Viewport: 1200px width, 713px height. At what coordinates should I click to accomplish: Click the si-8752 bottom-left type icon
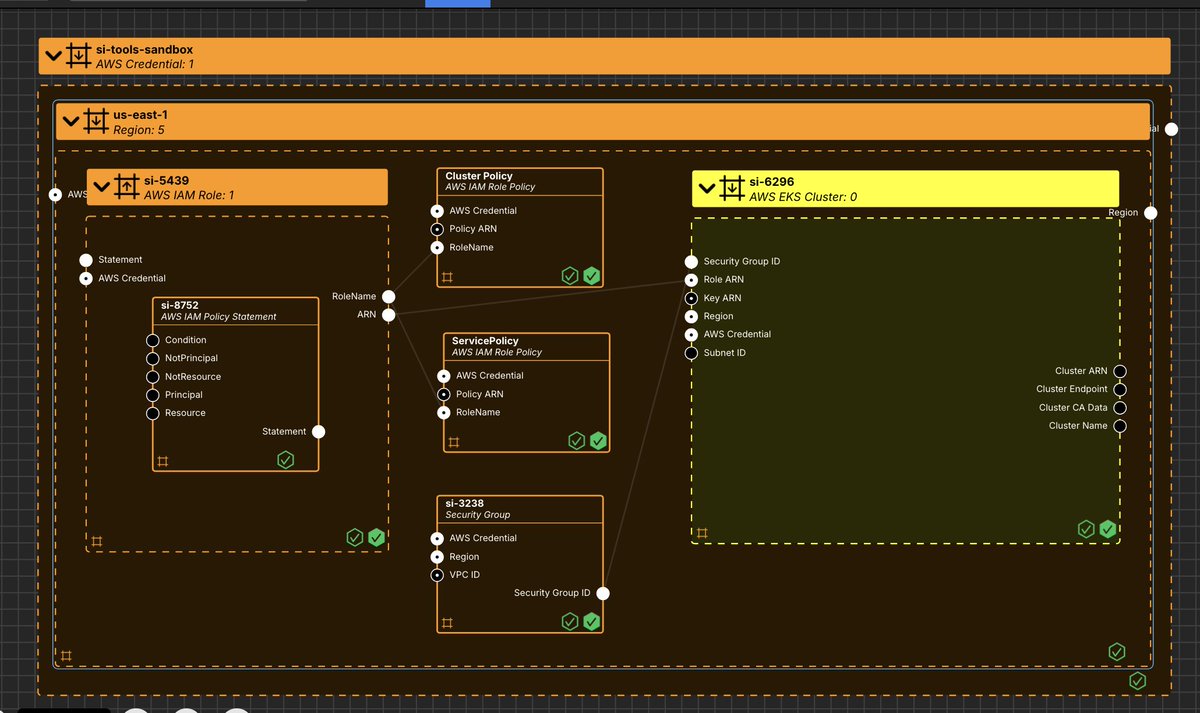(x=163, y=461)
